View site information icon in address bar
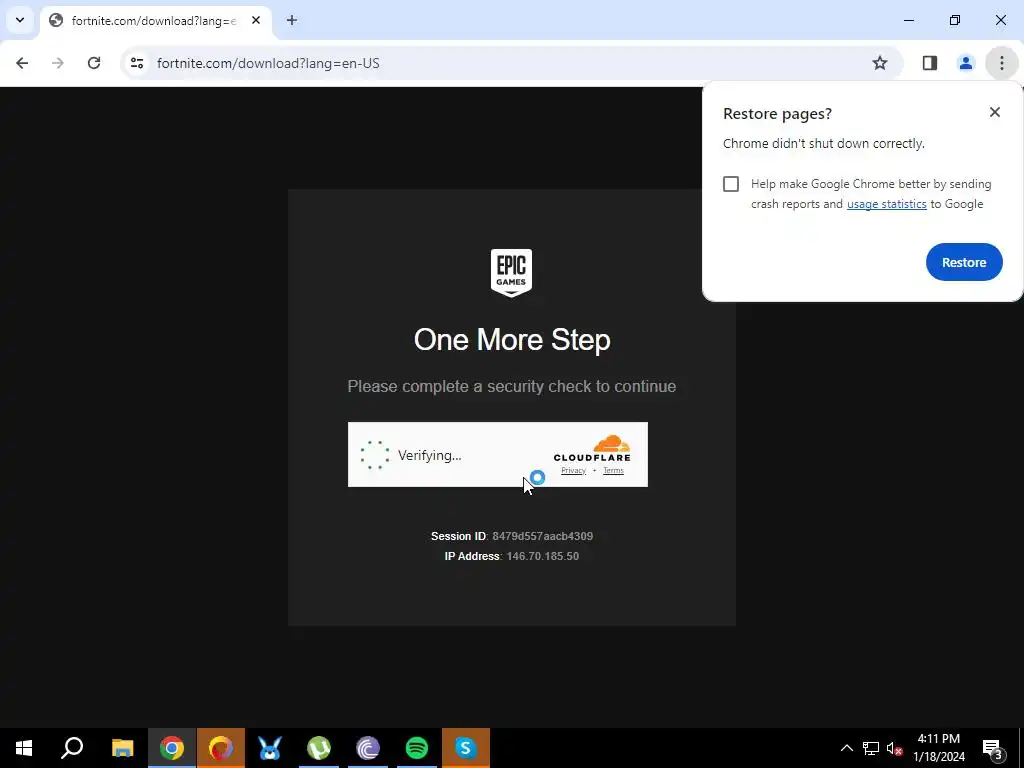This screenshot has width=1024, height=768. pos(136,63)
